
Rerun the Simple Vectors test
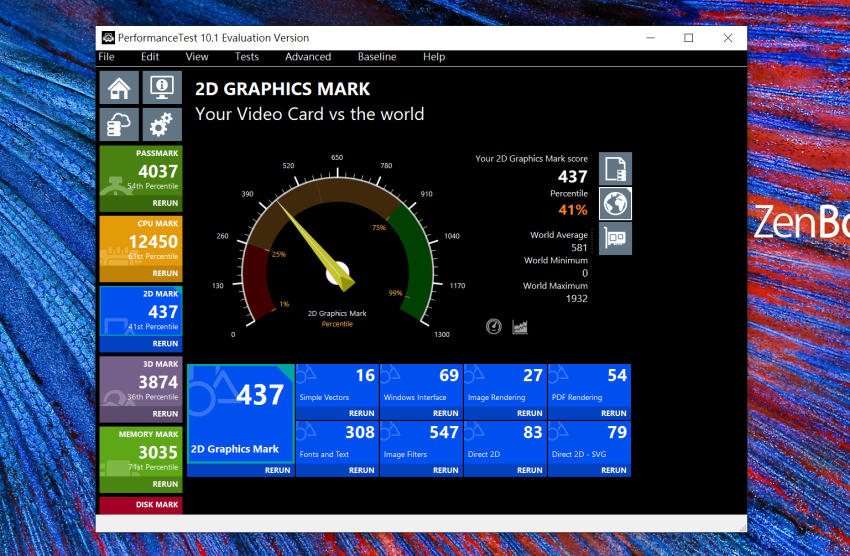click(x=362, y=413)
